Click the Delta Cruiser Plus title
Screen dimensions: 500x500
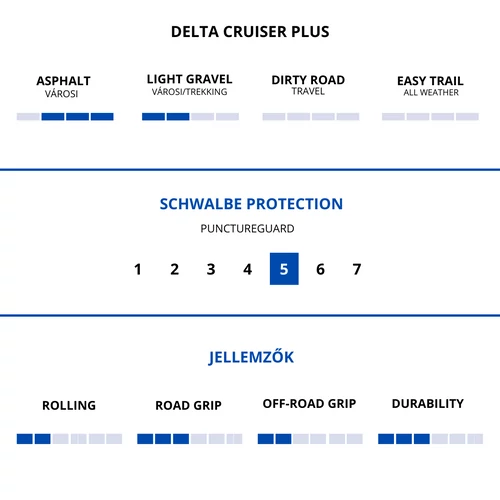point(250,32)
